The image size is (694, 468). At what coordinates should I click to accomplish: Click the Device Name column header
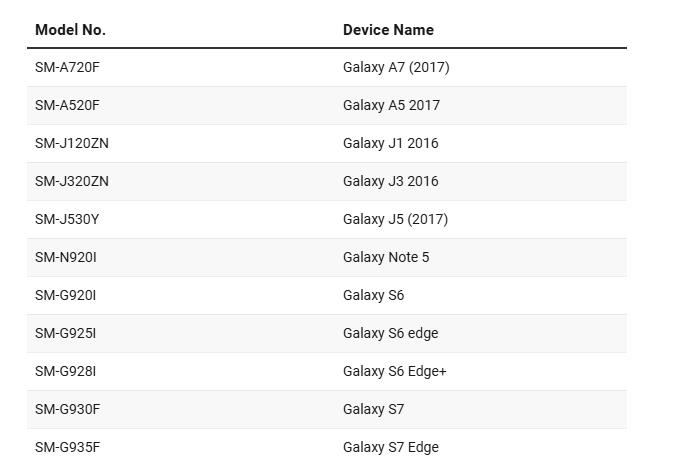tap(388, 30)
